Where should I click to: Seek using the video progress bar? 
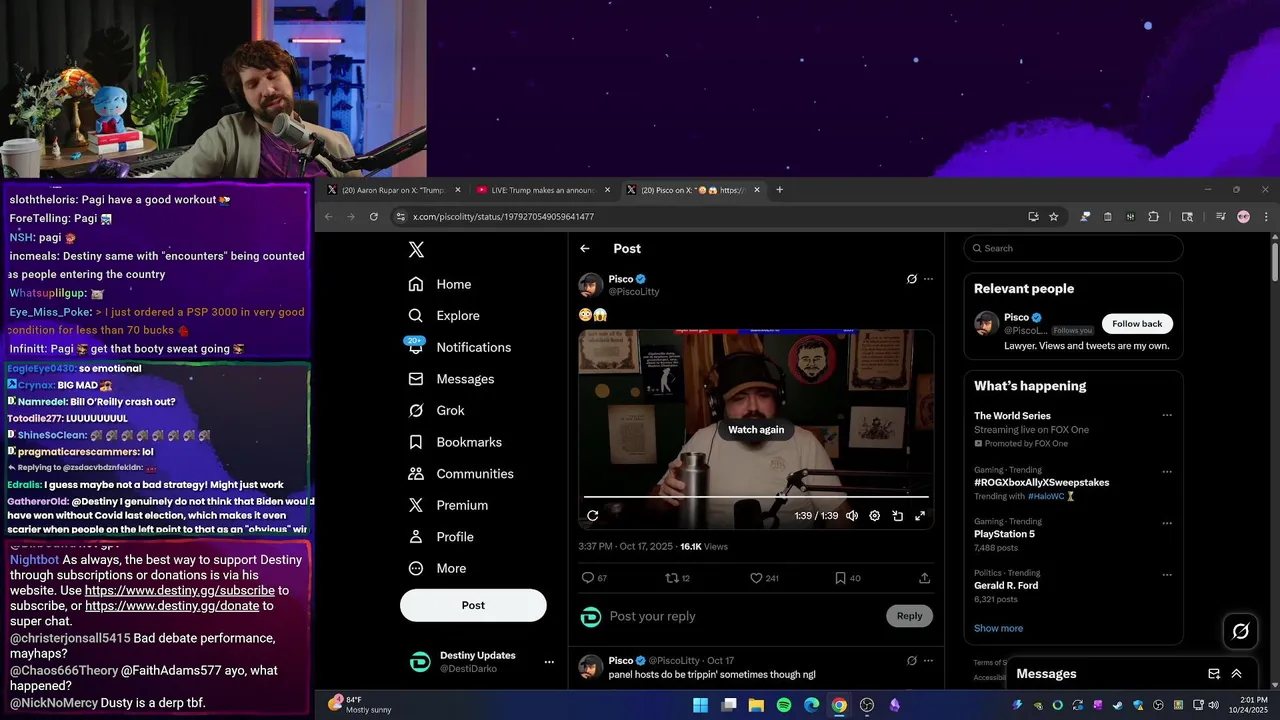(756, 496)
